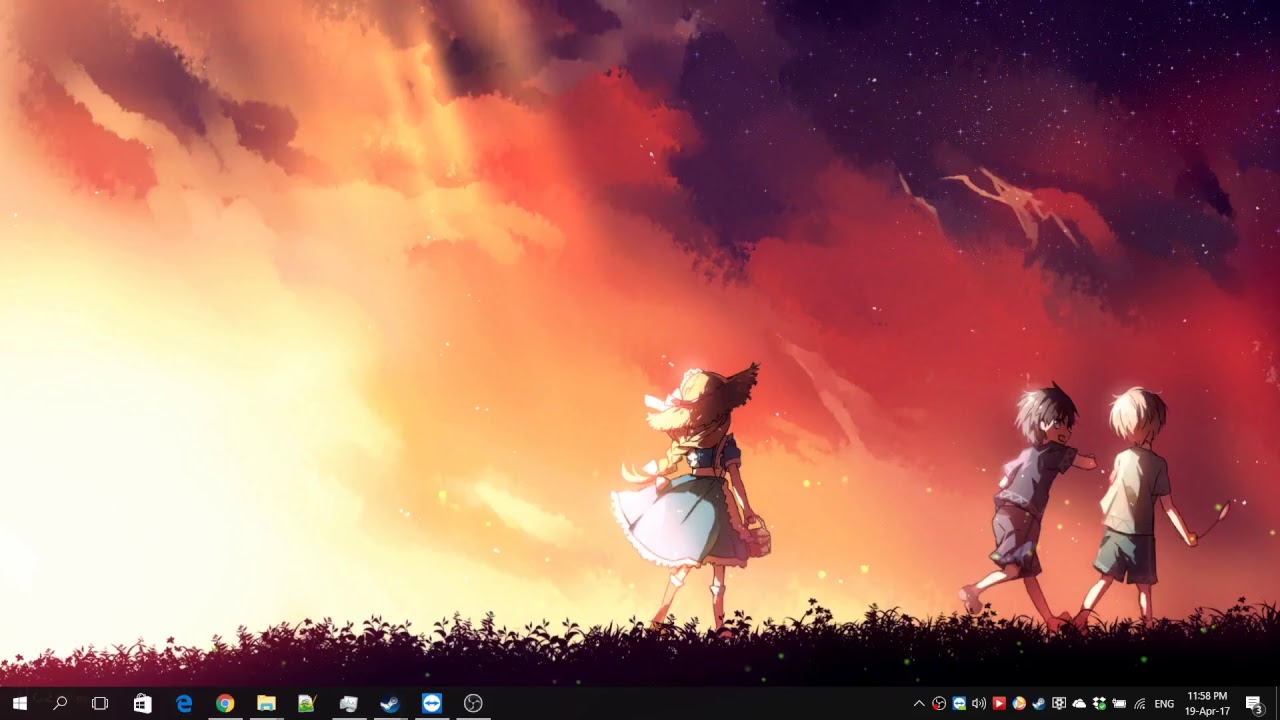
Task: Open the Windows Start menu
Action: point(19,704)
